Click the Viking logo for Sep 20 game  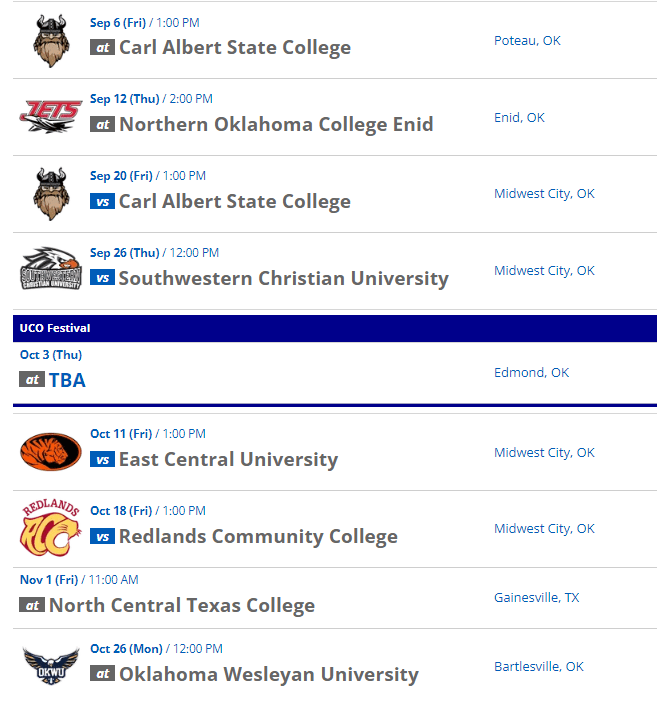(51, 194)
